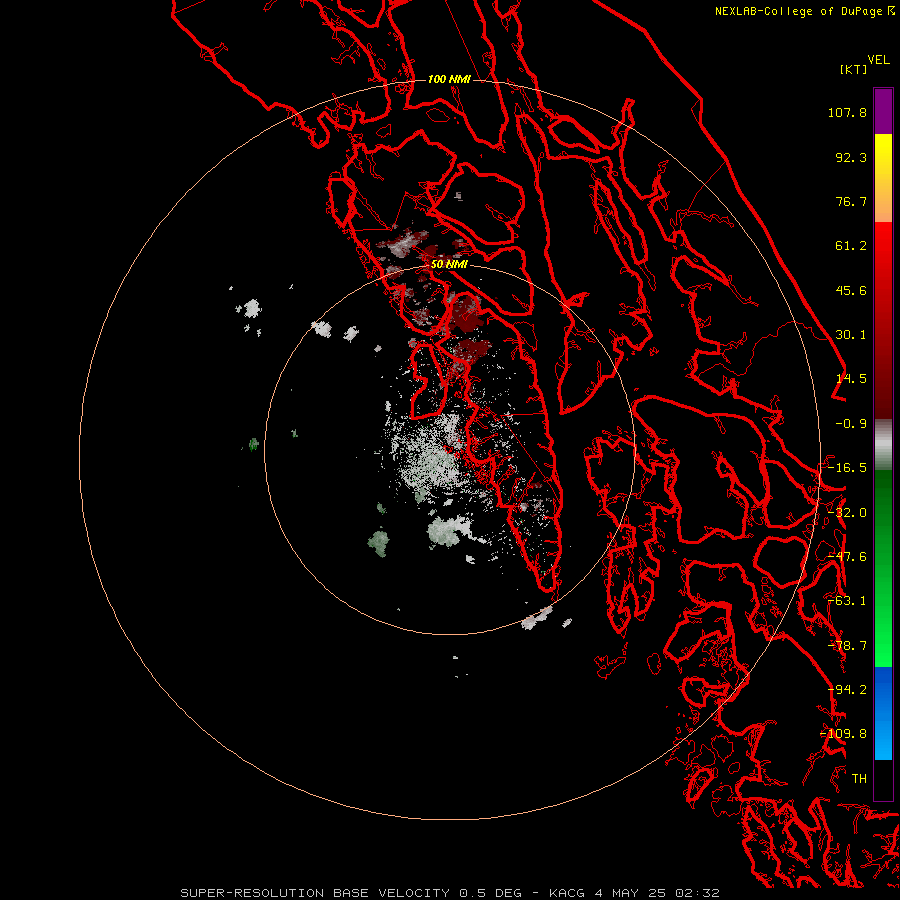The width and height of the screenshot is (900, 900).
Task: Click the 45.6 velocity scale value
Action: (851, 290)
